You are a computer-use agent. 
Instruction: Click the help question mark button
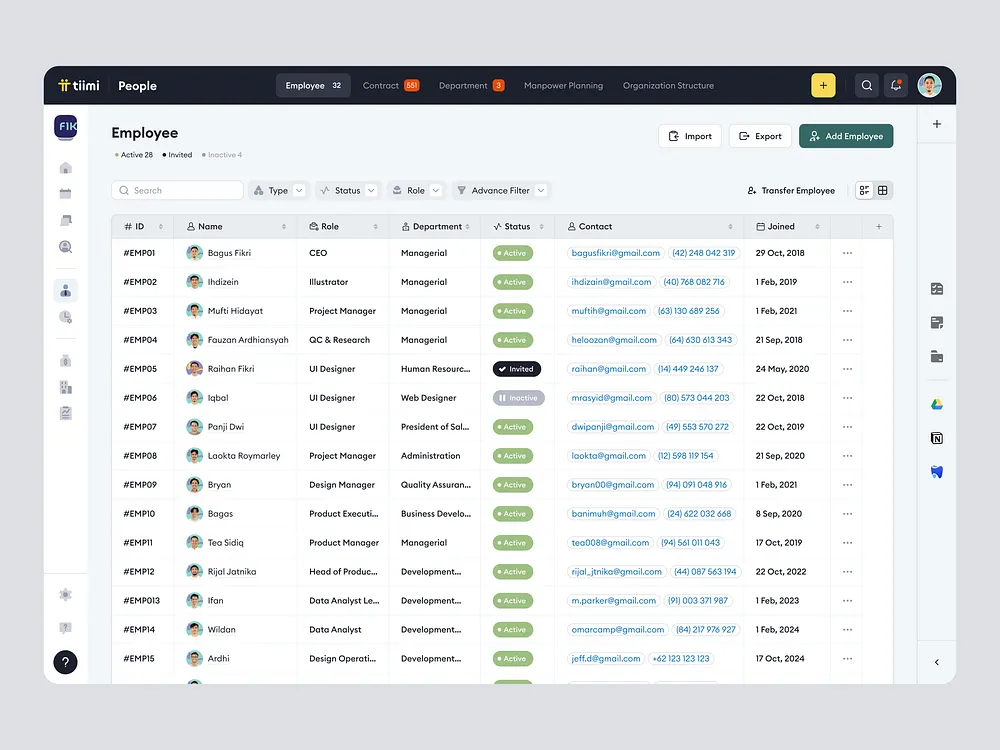(x=65, y=662)
